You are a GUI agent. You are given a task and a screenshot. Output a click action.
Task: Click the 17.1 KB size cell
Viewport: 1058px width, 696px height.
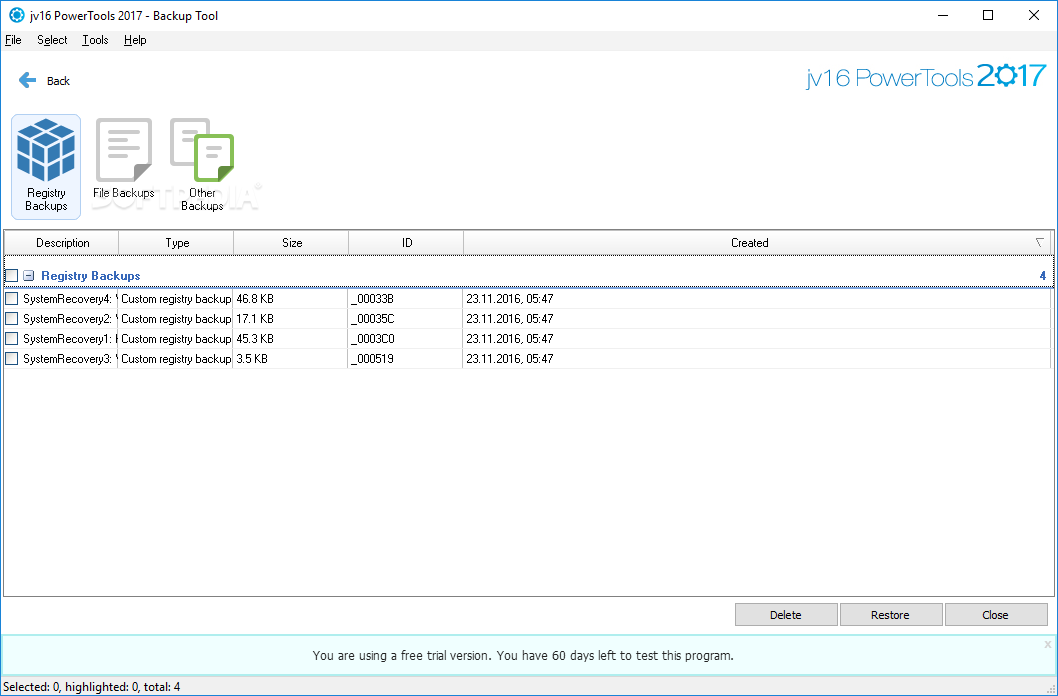tap(290, 318)
